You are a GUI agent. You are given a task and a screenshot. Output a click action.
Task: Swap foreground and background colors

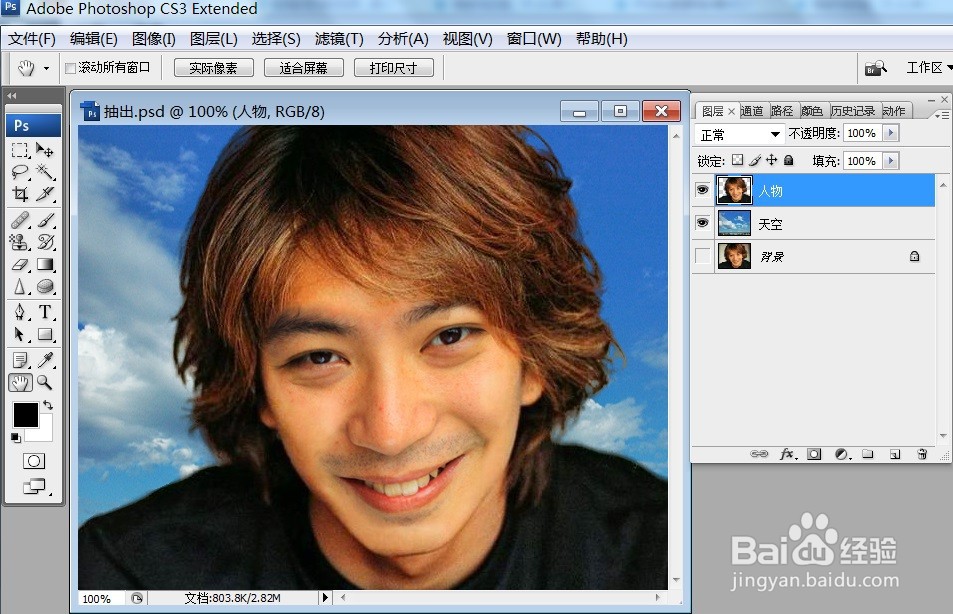(x=48, y=405)
